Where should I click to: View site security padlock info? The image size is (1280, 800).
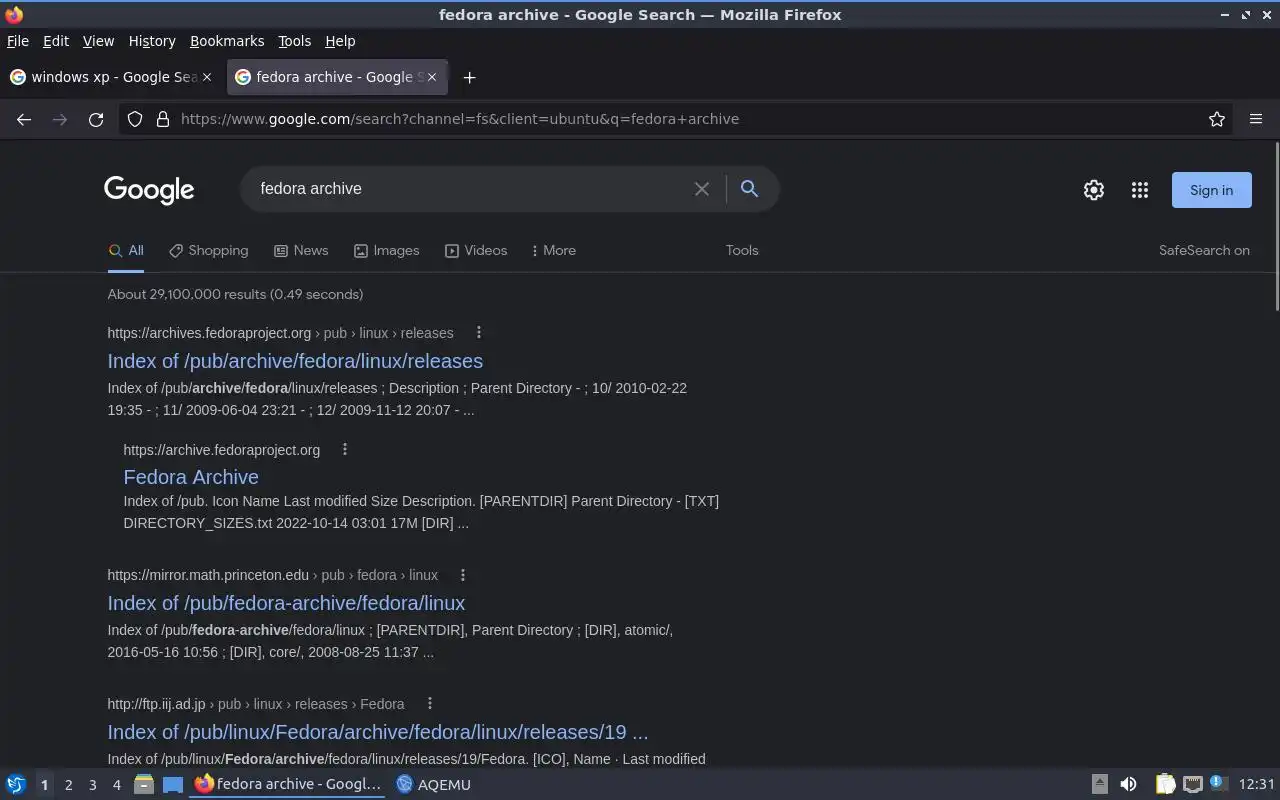tap(163, 119)
